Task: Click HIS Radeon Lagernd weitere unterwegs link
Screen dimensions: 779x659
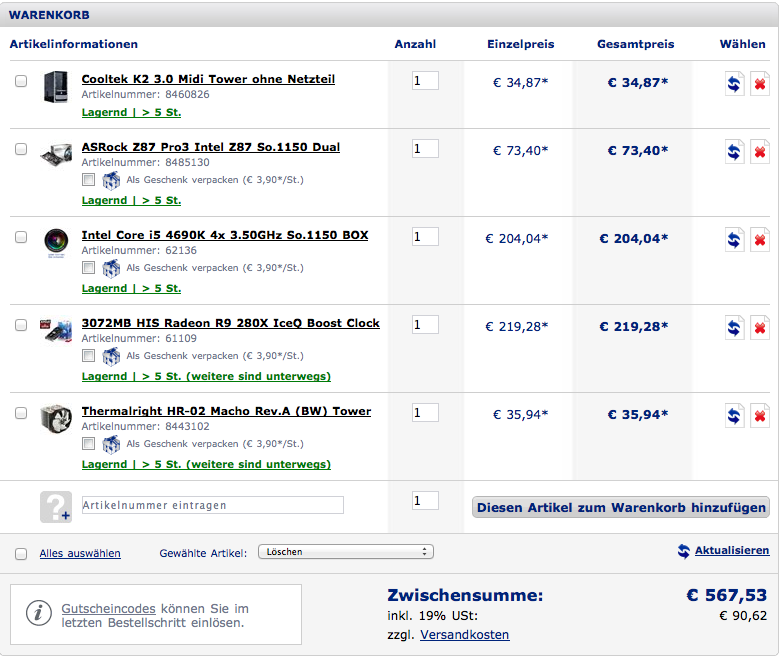Action: point(206,376)
